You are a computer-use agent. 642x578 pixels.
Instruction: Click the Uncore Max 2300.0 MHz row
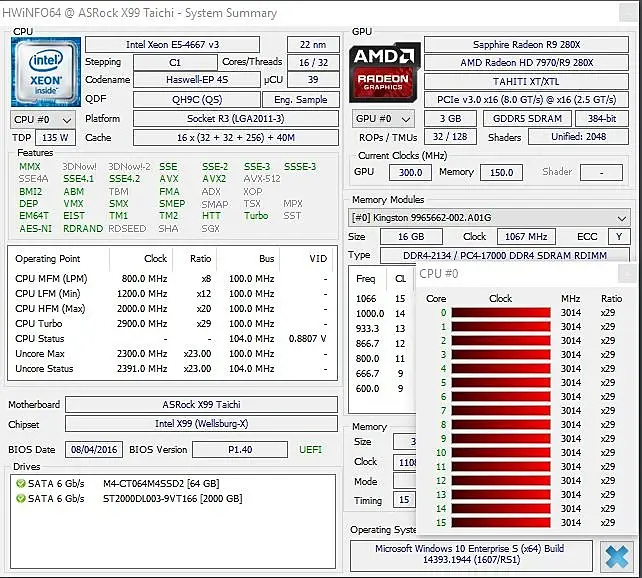click(x=172, y=353)
